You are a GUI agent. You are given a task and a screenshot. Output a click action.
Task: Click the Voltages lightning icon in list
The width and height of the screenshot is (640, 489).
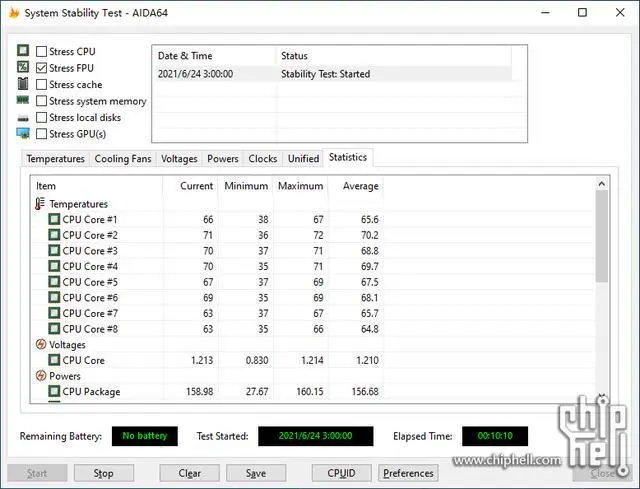click(x=41, y=344)
